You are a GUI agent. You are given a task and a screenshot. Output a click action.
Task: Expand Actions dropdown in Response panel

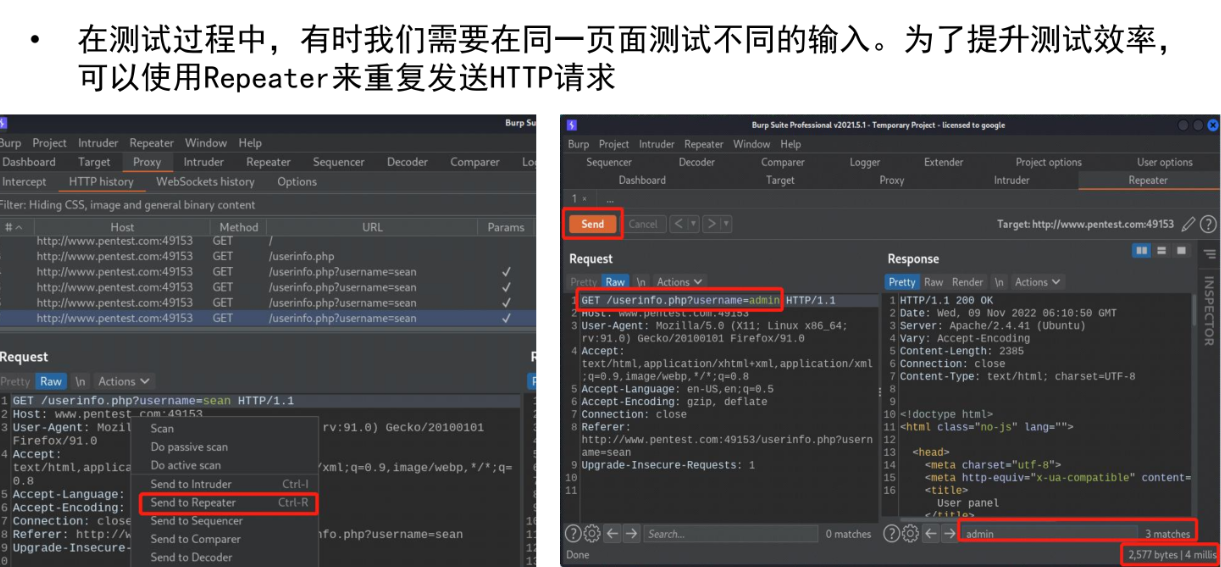(1037, 282)
